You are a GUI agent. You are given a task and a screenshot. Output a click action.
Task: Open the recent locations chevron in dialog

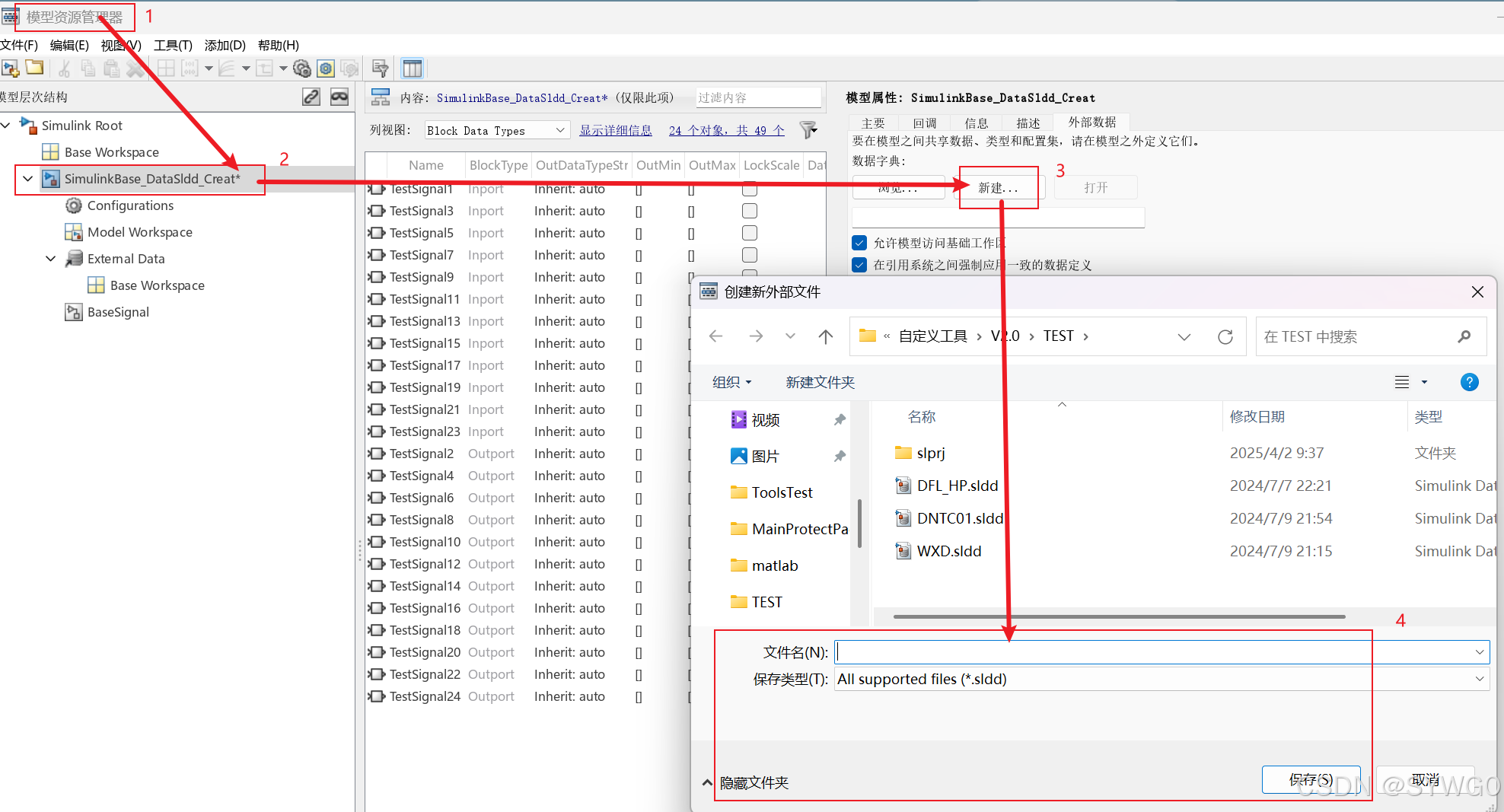point(790,336)
